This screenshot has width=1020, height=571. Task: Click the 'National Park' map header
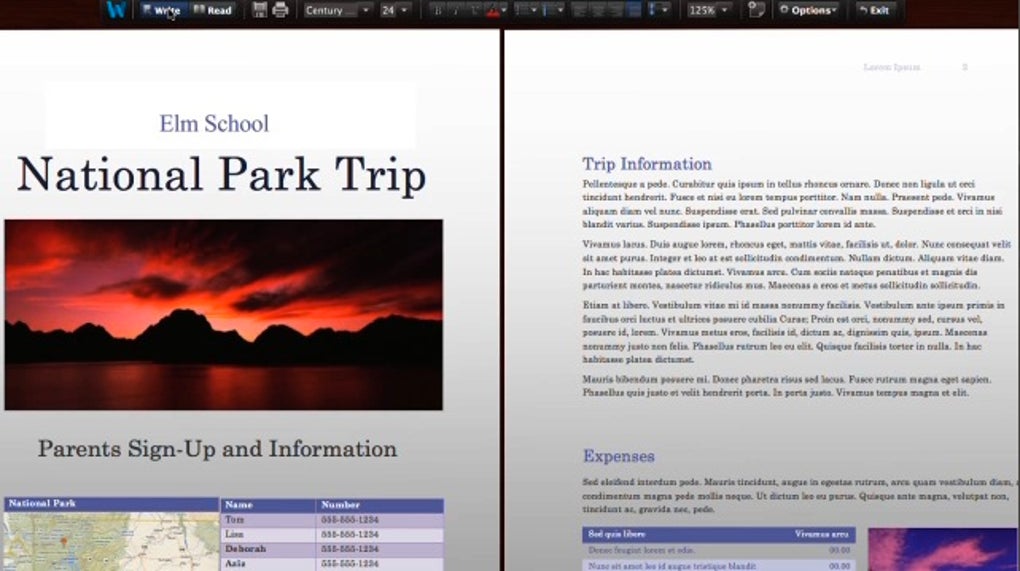coord(111,503)
